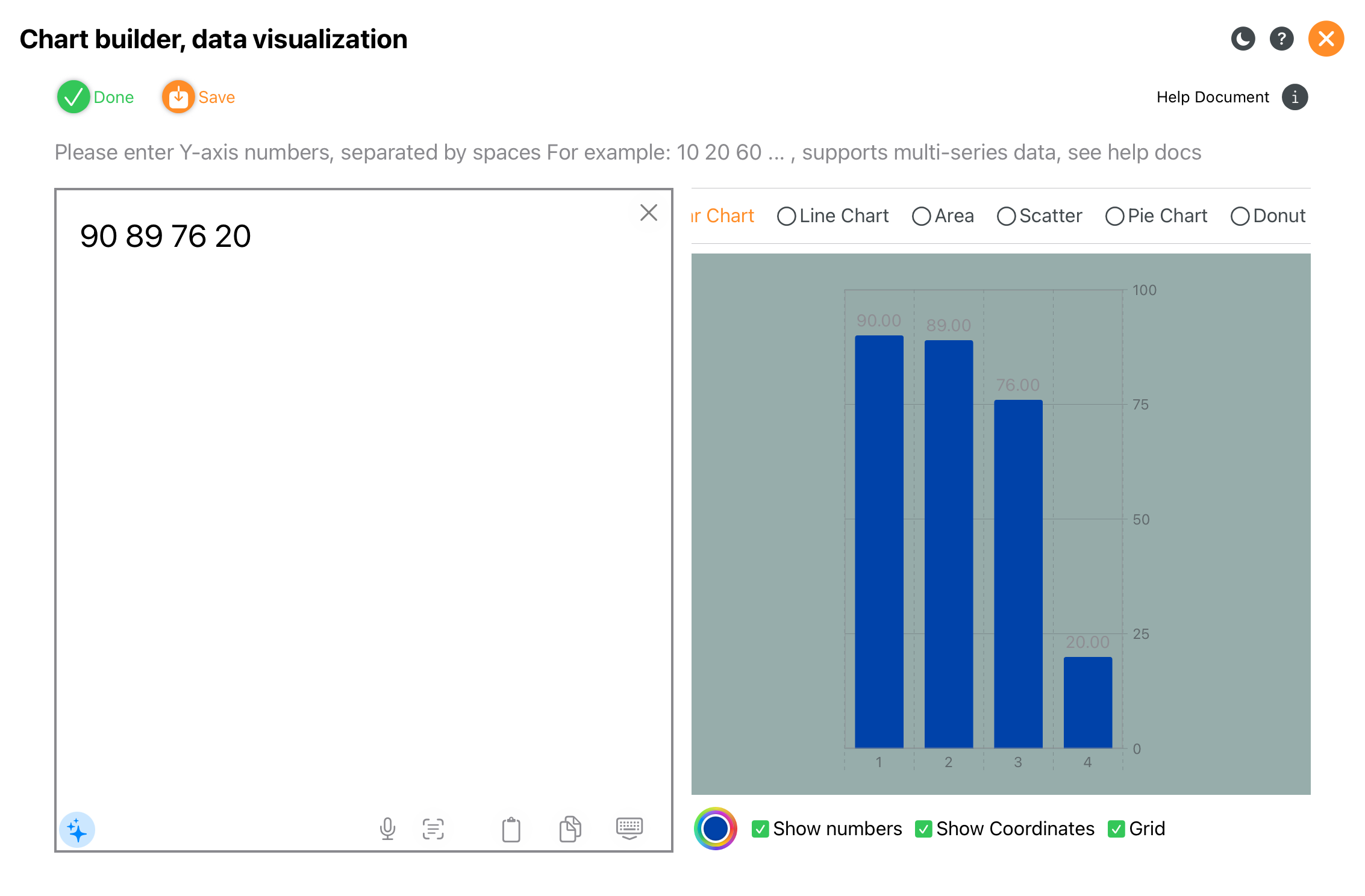Paste from clipboard icon
Image resolution: width=1365 pixels, height=896 pixels.
tap(511, 829)
